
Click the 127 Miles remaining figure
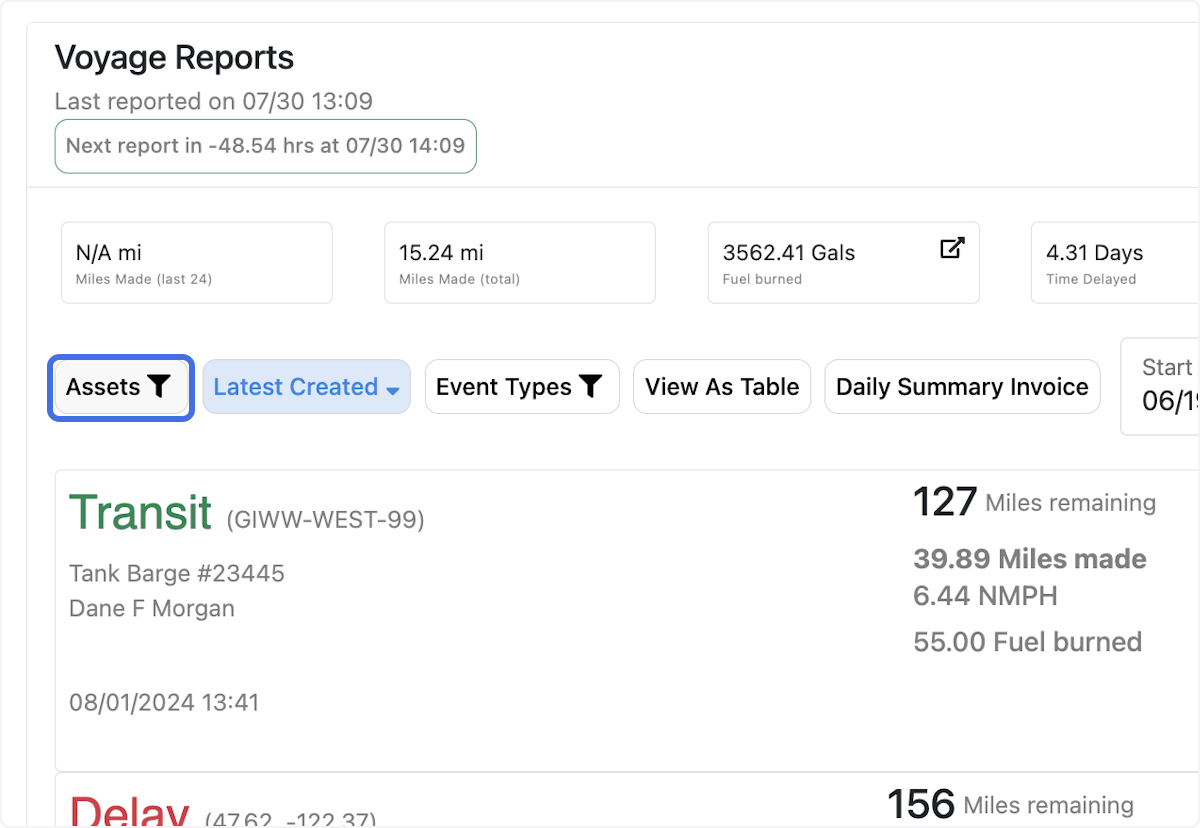pos(1033,502)
